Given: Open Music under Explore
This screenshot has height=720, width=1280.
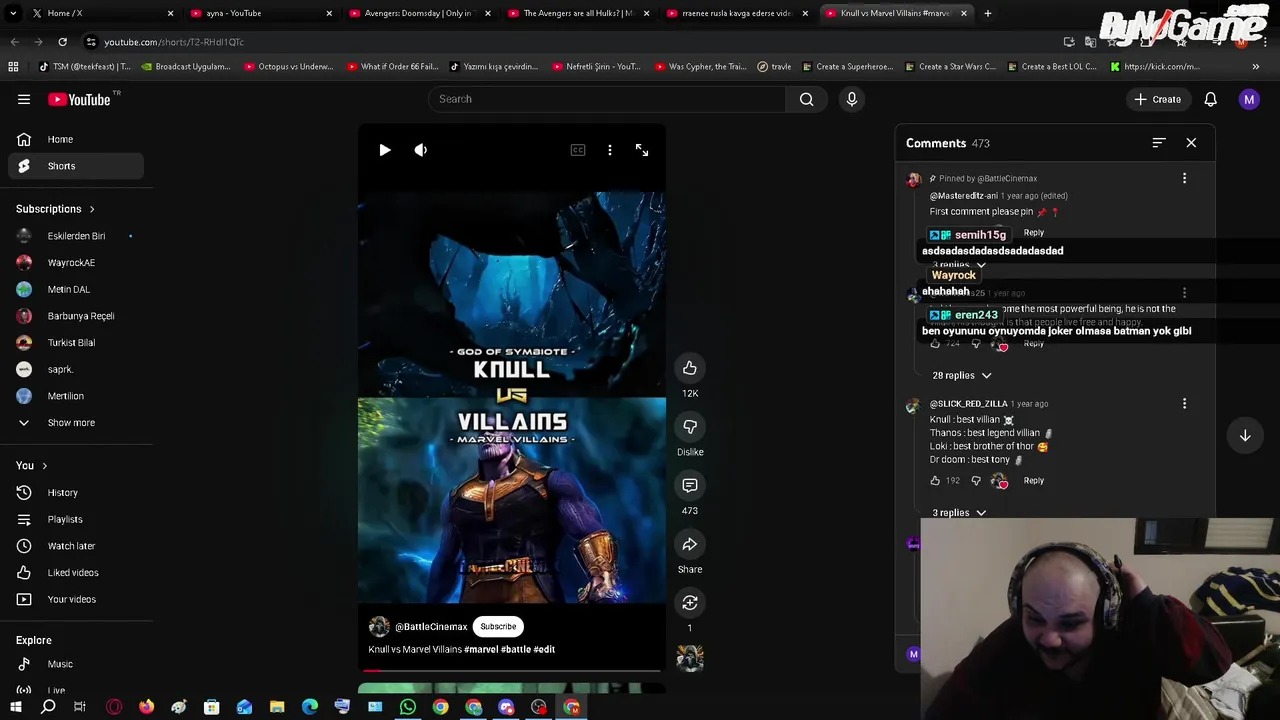Looking at the screenshot, I should coord(76,664).
